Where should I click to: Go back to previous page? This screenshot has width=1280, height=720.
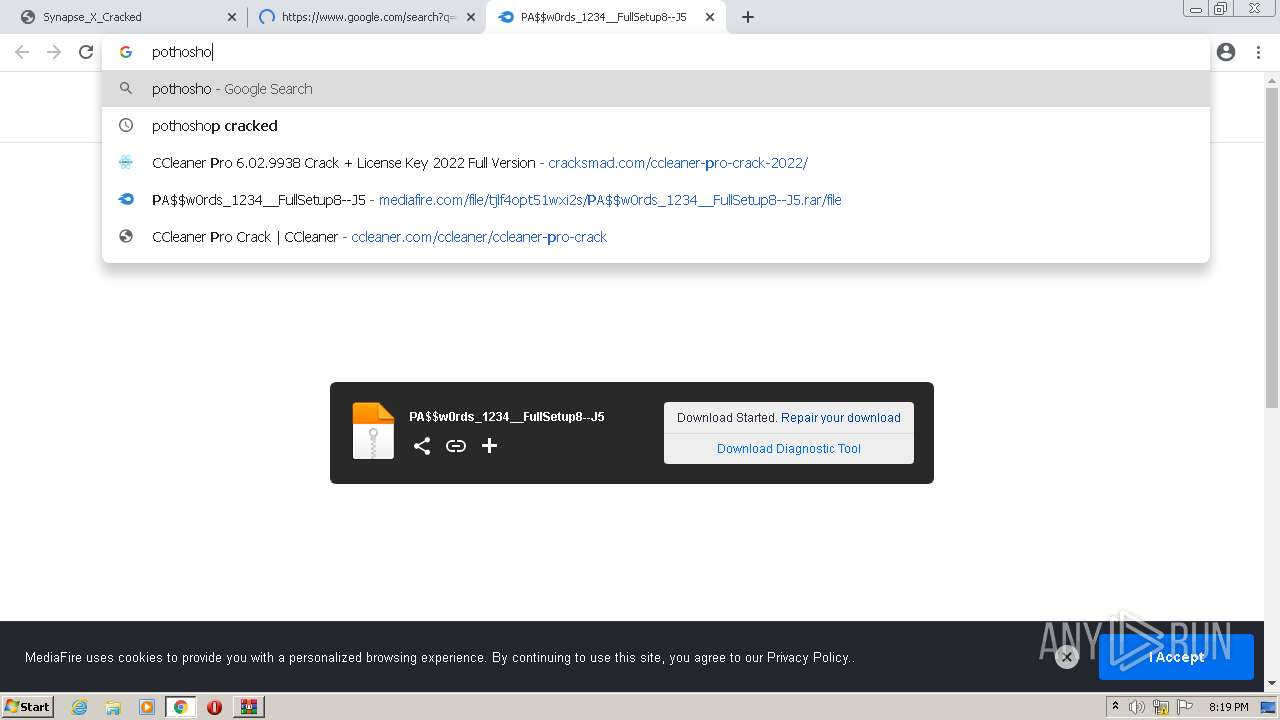click(x=22, y=52)
